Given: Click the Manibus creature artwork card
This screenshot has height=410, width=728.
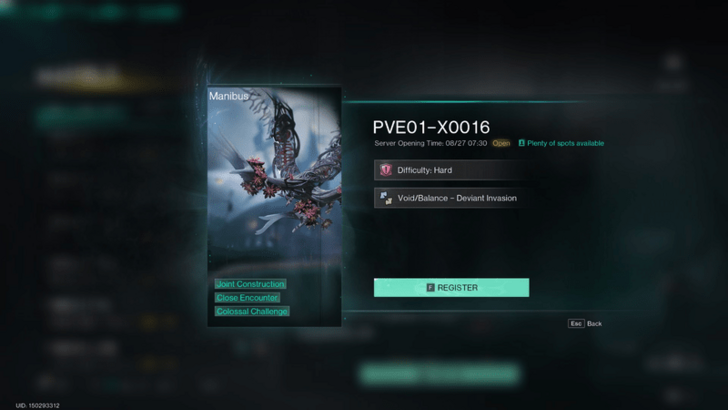Looking at the screenshot, I should click(274, 207).
